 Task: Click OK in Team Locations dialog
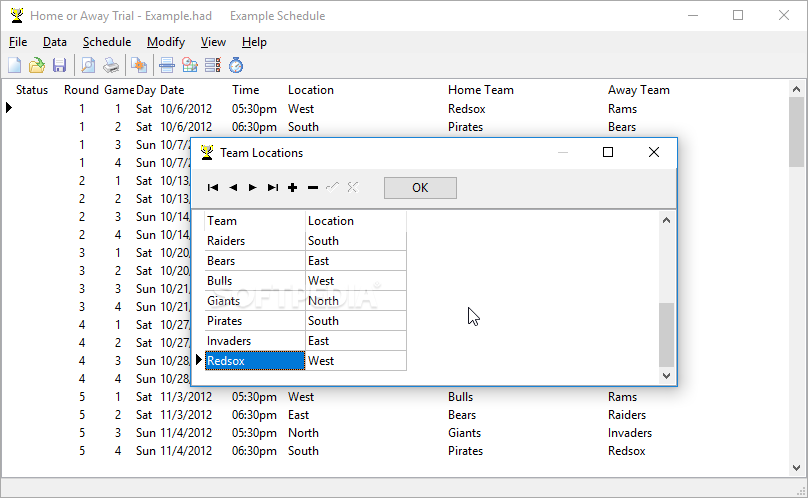pyautogui.click(x=420, y=188)
